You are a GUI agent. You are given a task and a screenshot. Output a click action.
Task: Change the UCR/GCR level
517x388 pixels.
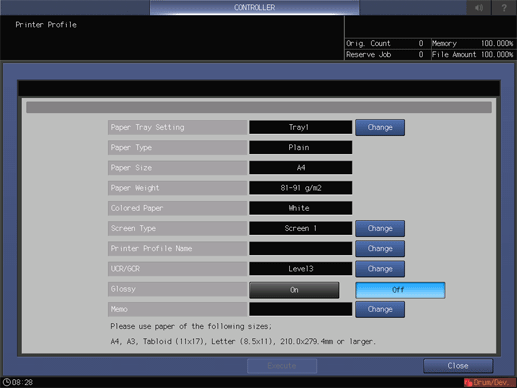380,269
